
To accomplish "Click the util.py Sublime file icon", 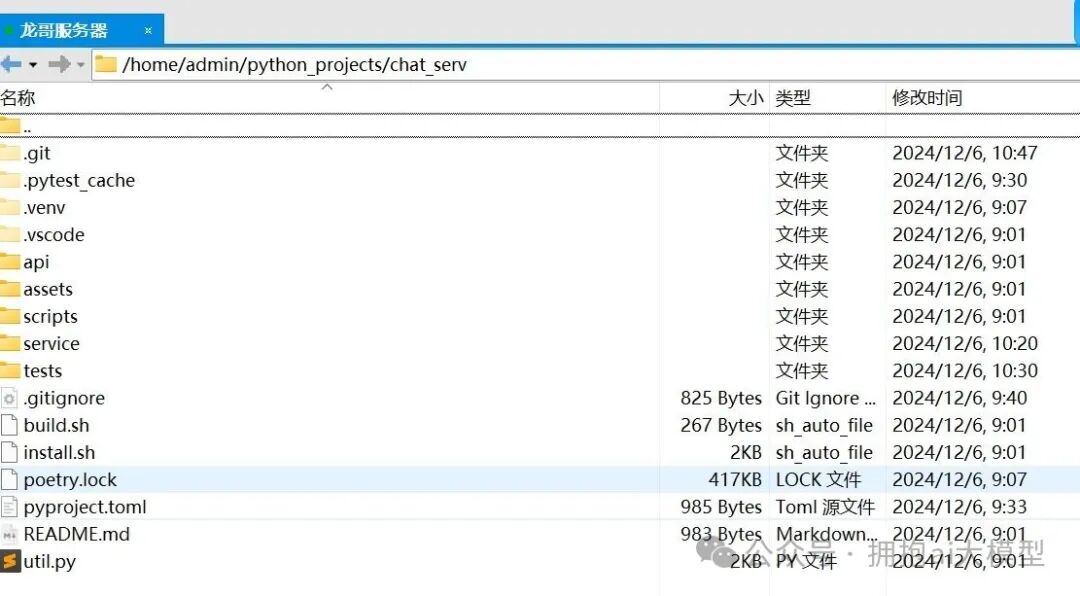I will [10, 562].
